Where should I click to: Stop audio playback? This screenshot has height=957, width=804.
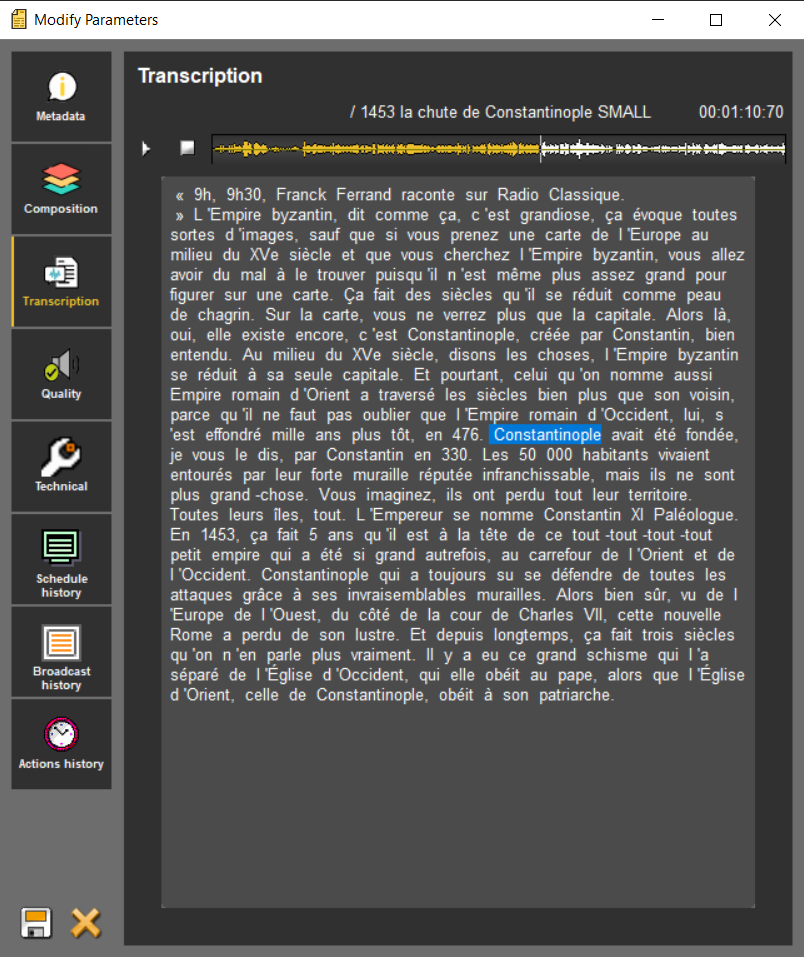tap(186, 148)
